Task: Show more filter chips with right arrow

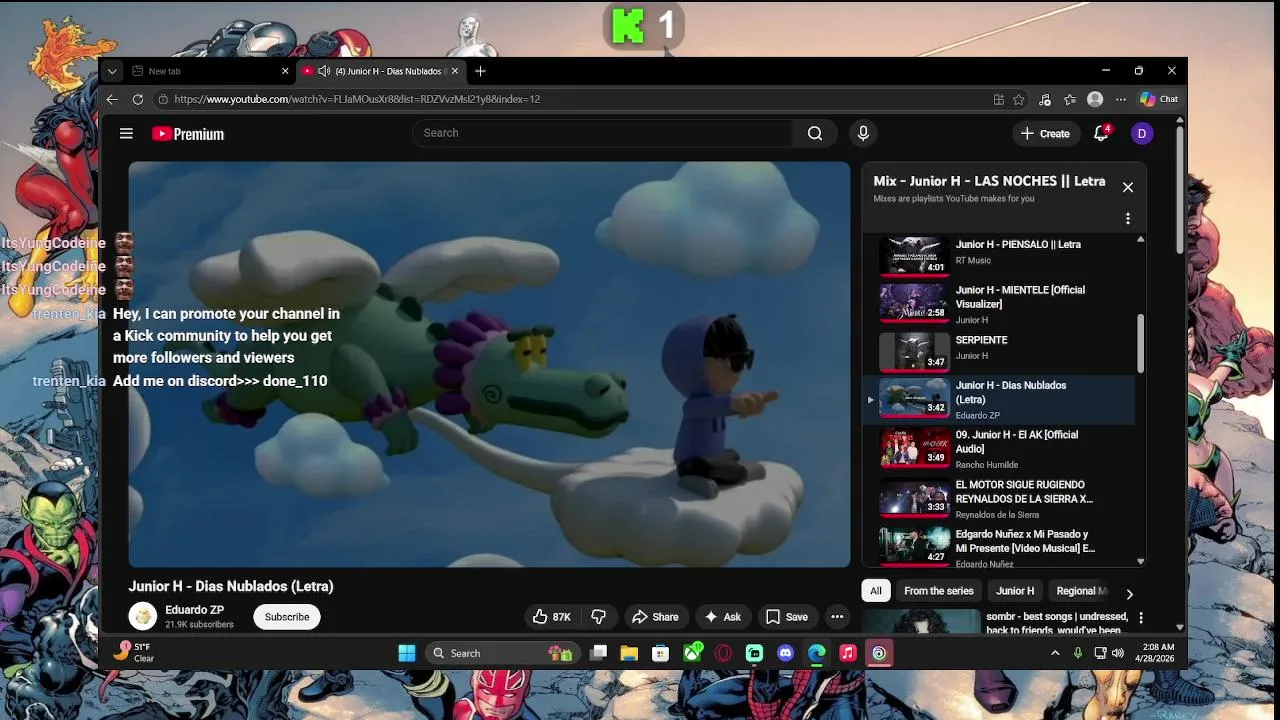Action: coord(1130,594)
